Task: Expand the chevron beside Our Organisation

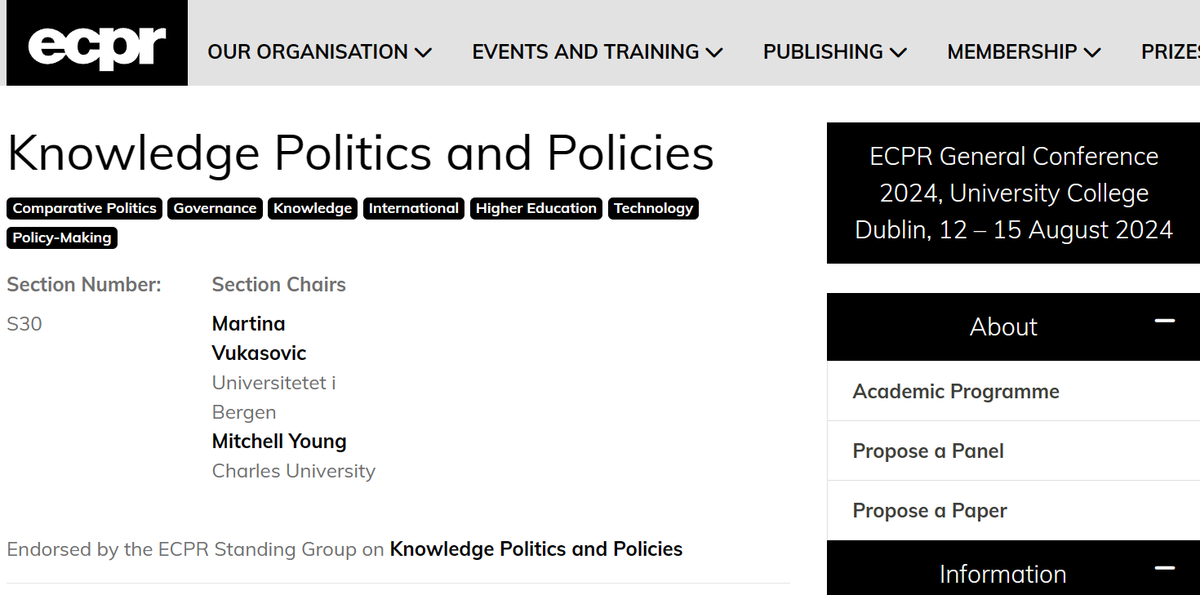Action: [423, 52]
